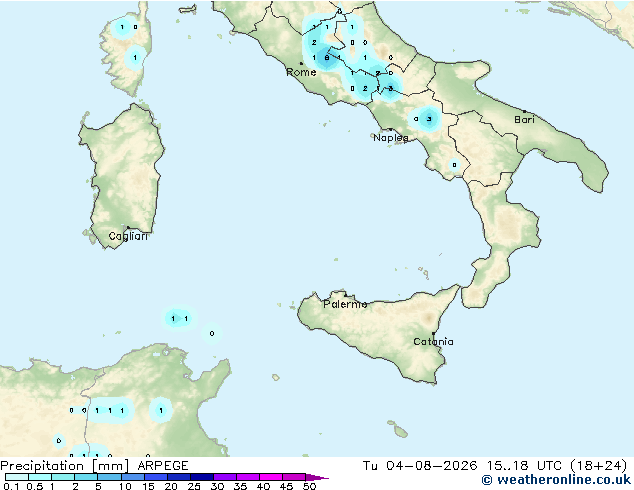The height and width of the screenshot is (490, 634).
Task: Click the 'Precipitation [mm]' title text
Action: (x=64, y=466)
